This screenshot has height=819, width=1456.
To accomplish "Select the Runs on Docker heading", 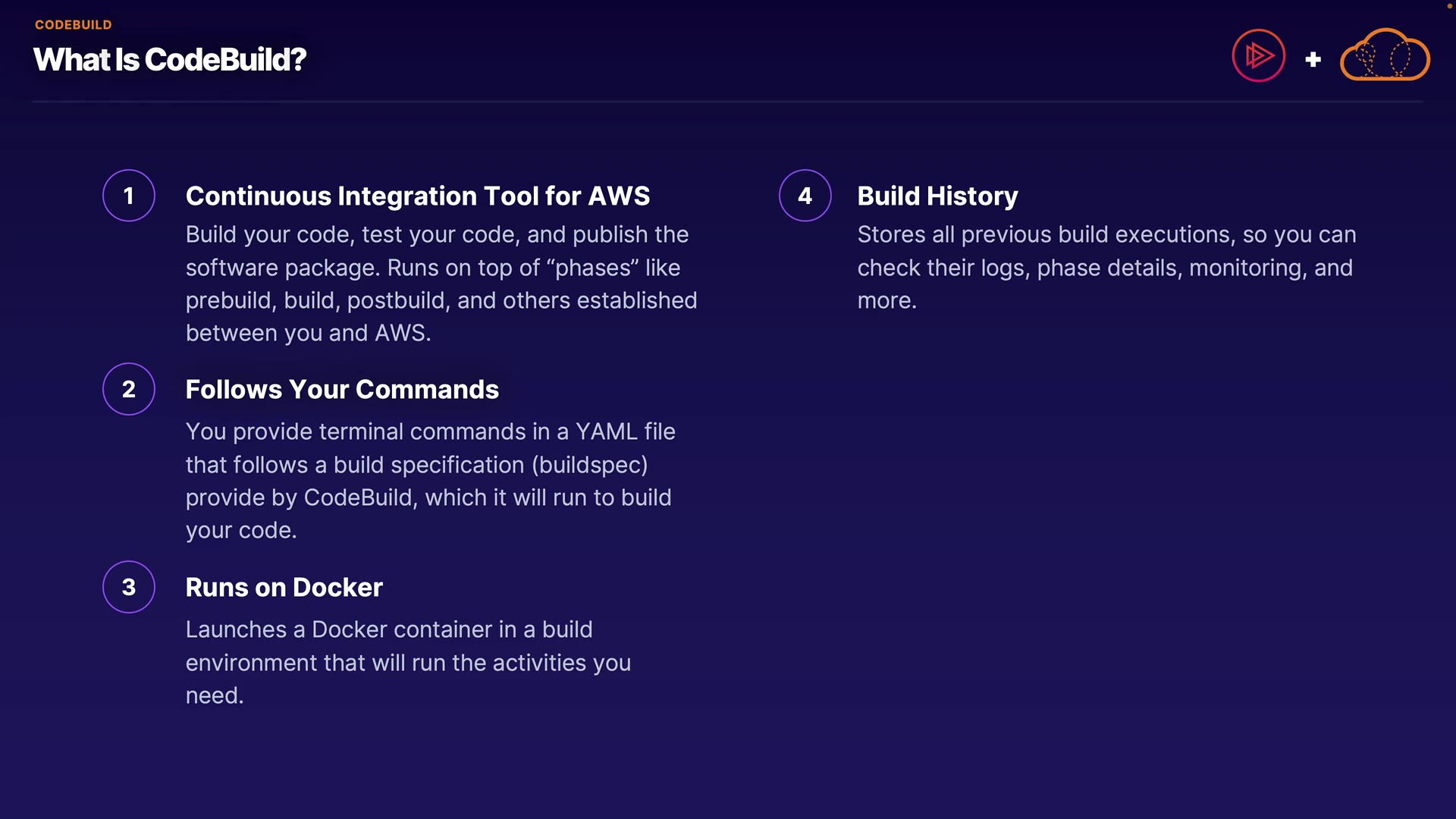I will [284, 587].
